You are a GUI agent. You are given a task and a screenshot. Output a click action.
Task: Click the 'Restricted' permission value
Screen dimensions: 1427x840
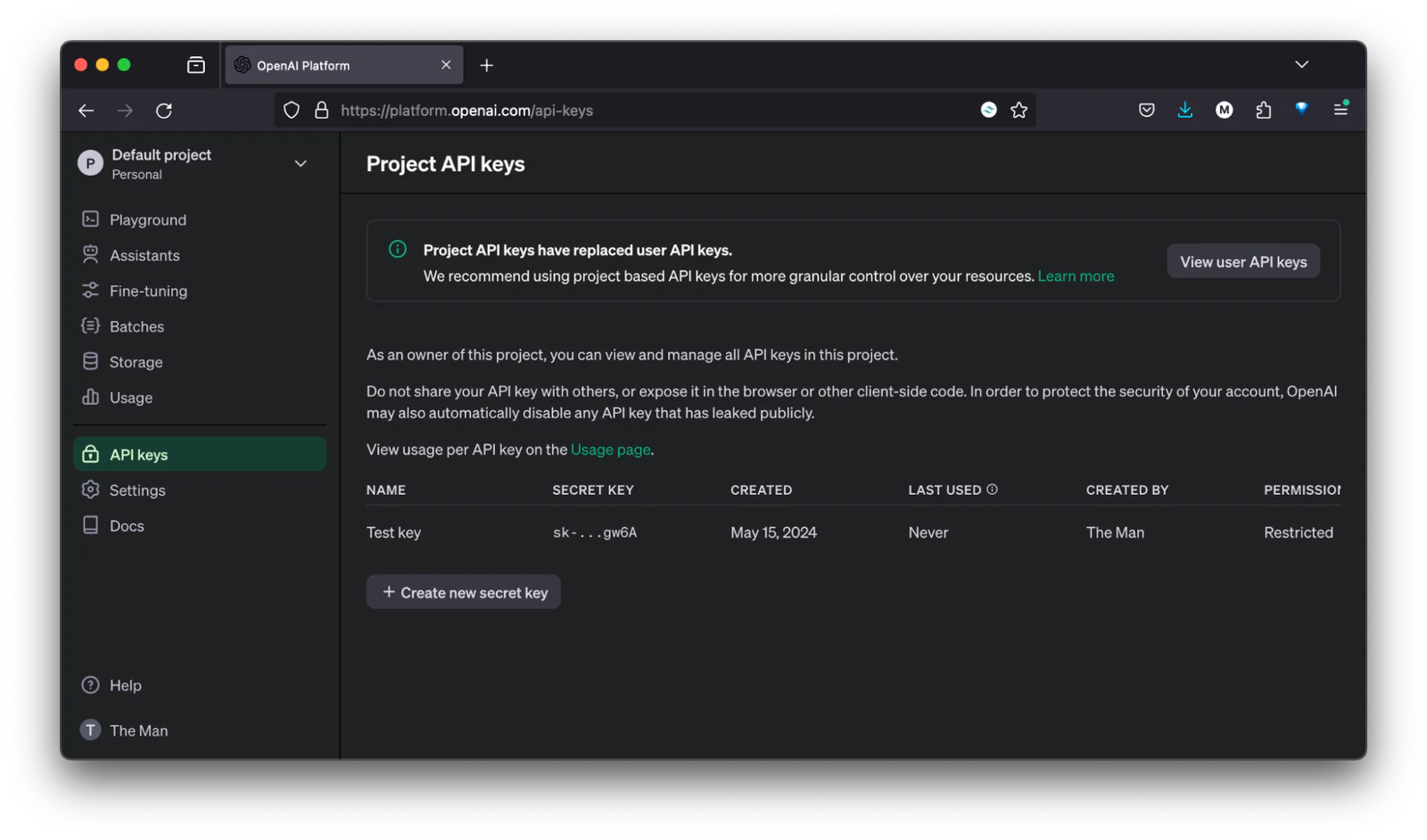coord(1299,532)
